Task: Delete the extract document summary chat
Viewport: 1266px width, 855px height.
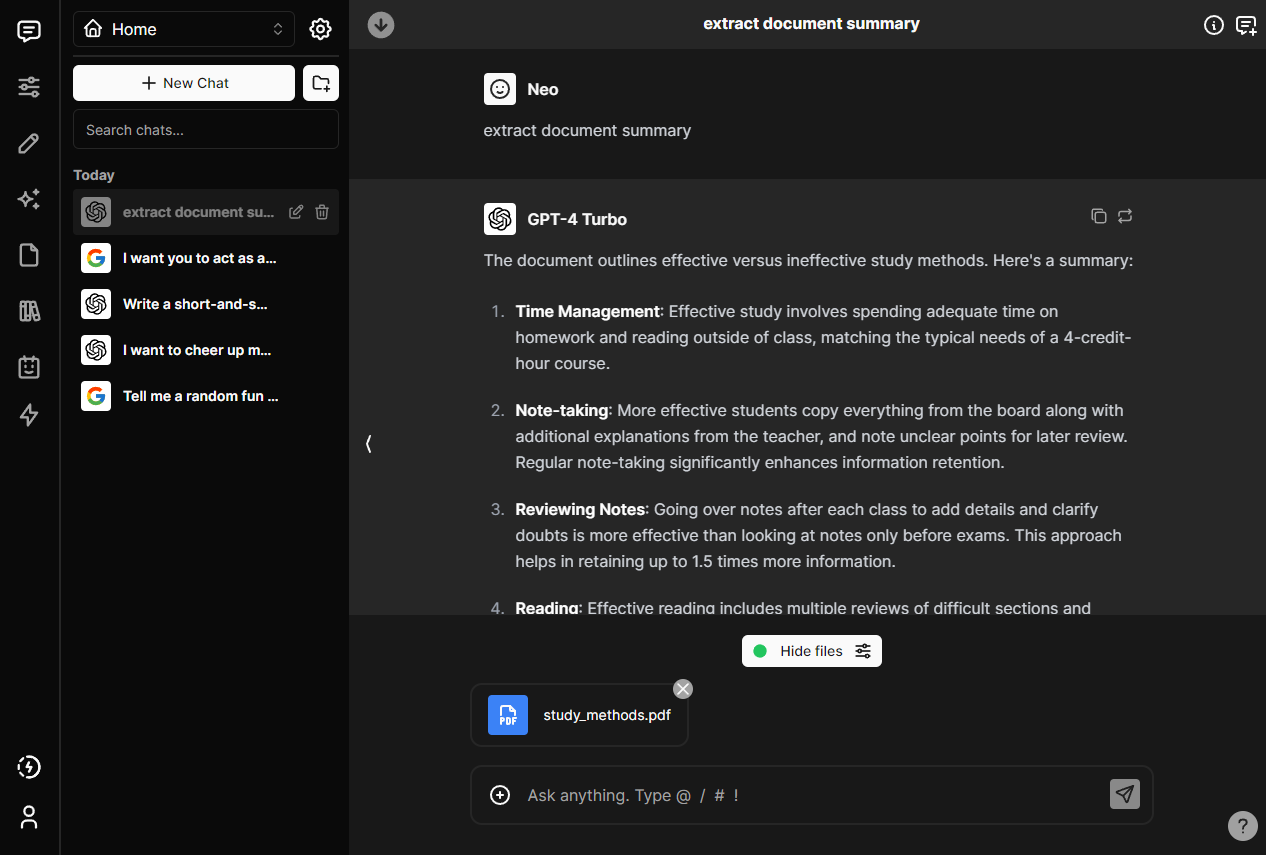Action: pyautogui.click(x=322, y=212)
